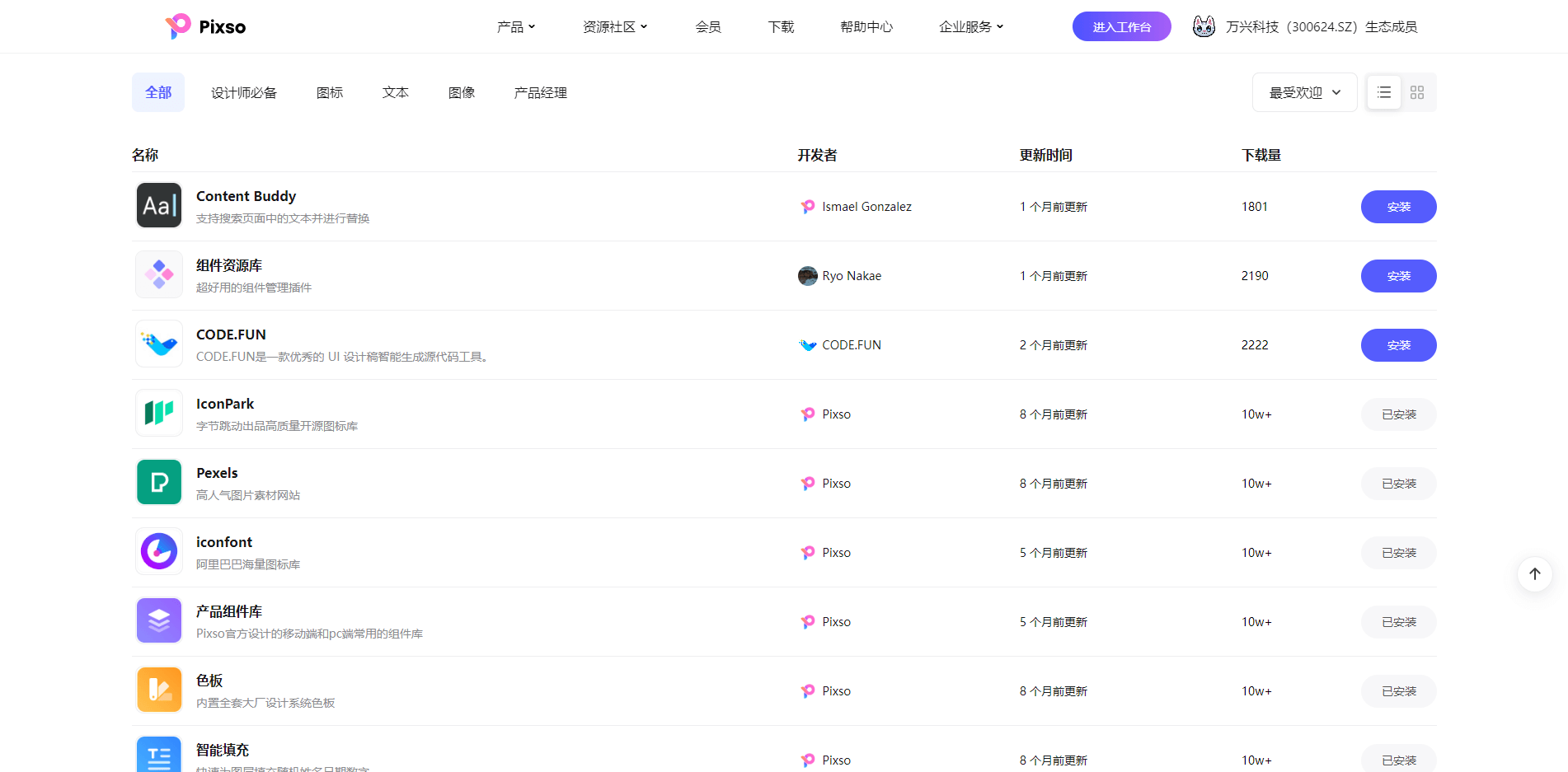Go to the 下载 page
This screenshot has height=772, width=1568.
[x=781, y=27]
